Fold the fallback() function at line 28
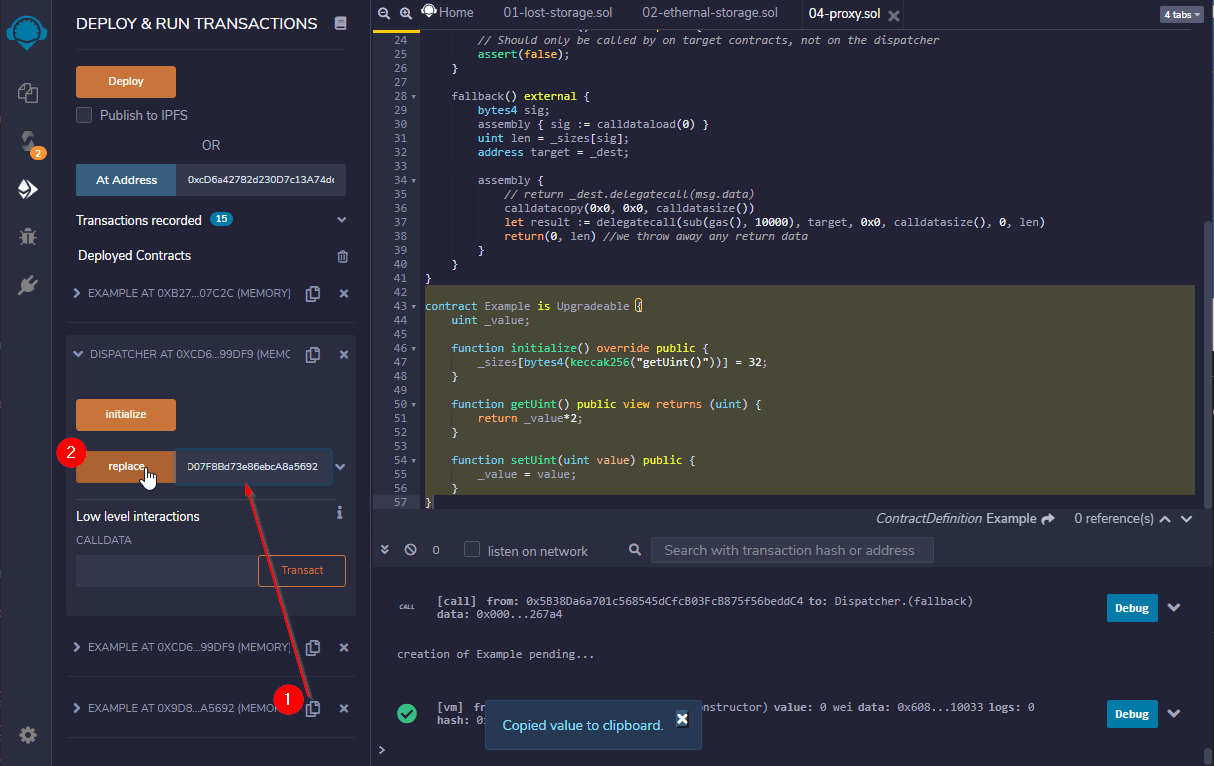The image size is (1214, 766). (x=414, y=97)
